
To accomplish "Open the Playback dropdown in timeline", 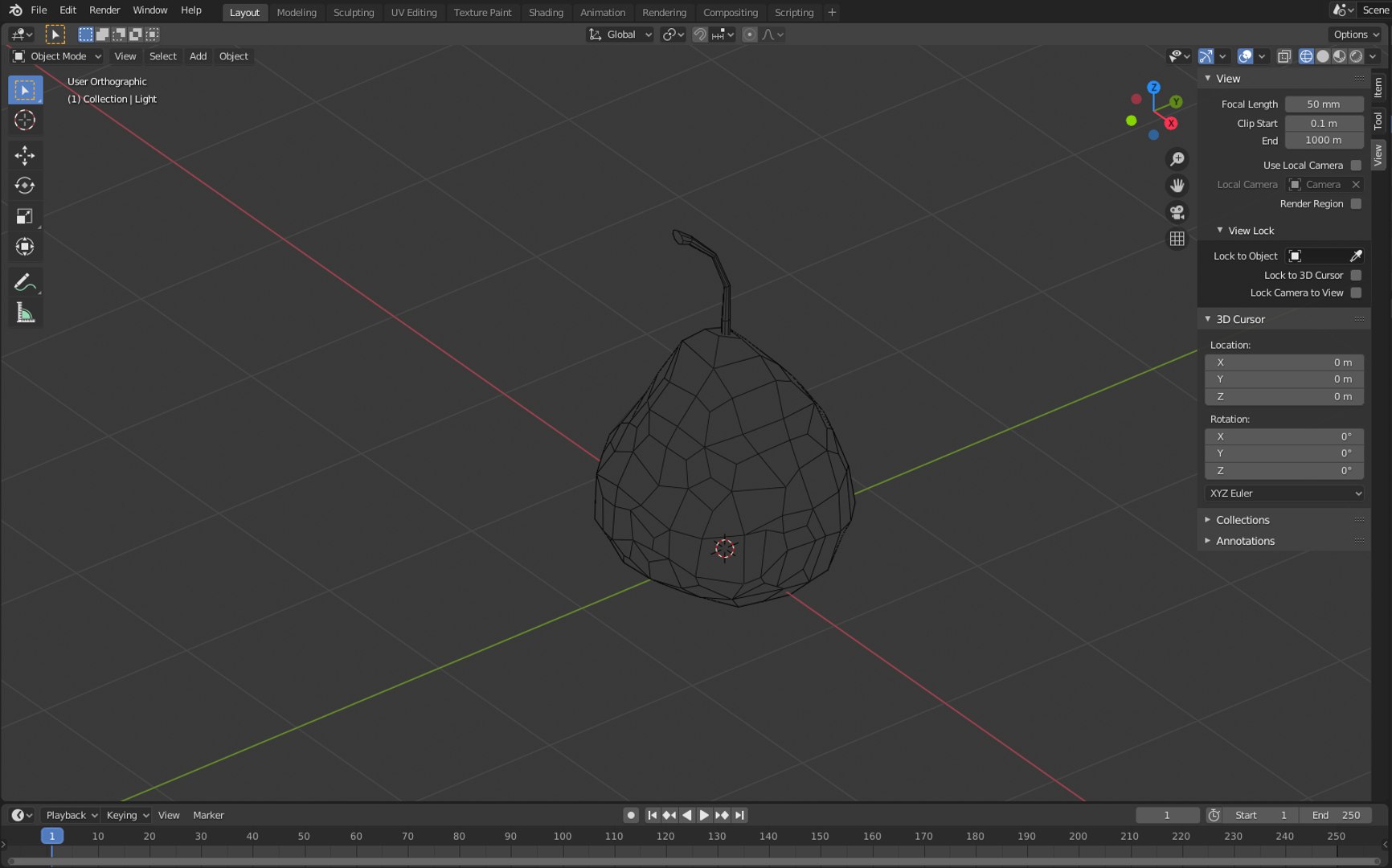I will click(71, 815).
